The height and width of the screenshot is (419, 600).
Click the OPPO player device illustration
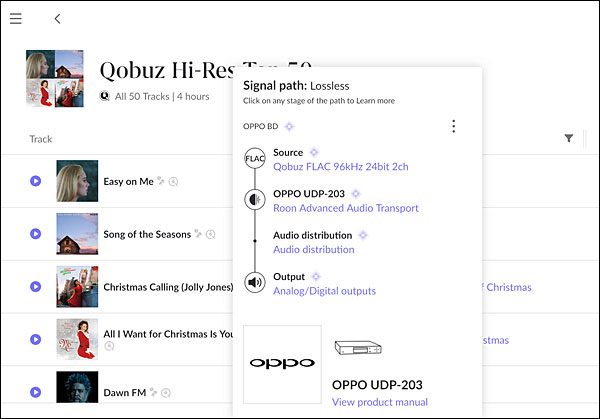tap(358, 347)
